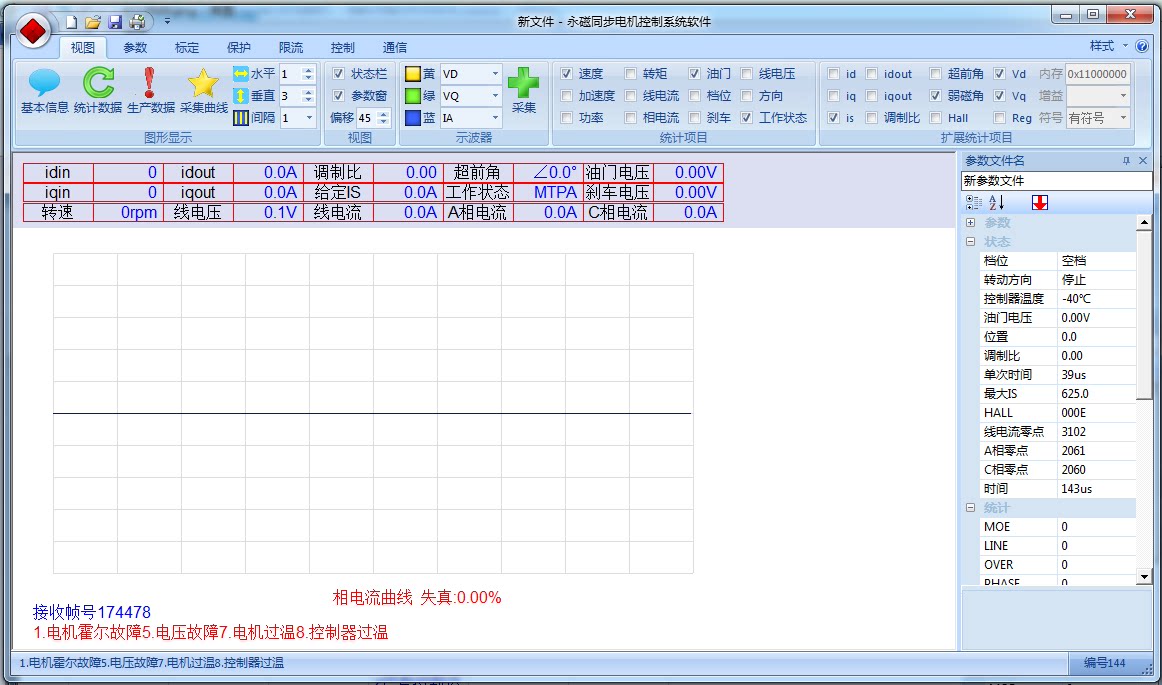Pin the 参数文件名 panel
Screen dimensions: 1162x685
pyautogui.click(x=1126, y=161)
